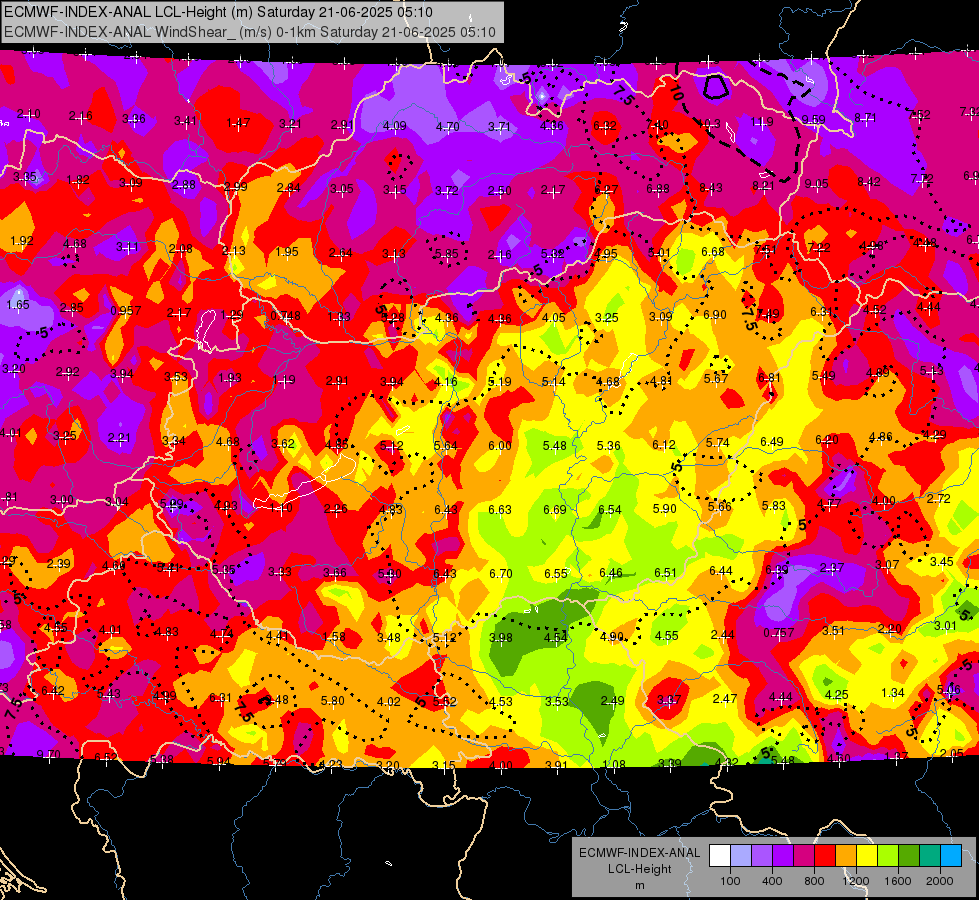Click the 10 contour line label
The image size is (979, 900).
tap(676, 92)
